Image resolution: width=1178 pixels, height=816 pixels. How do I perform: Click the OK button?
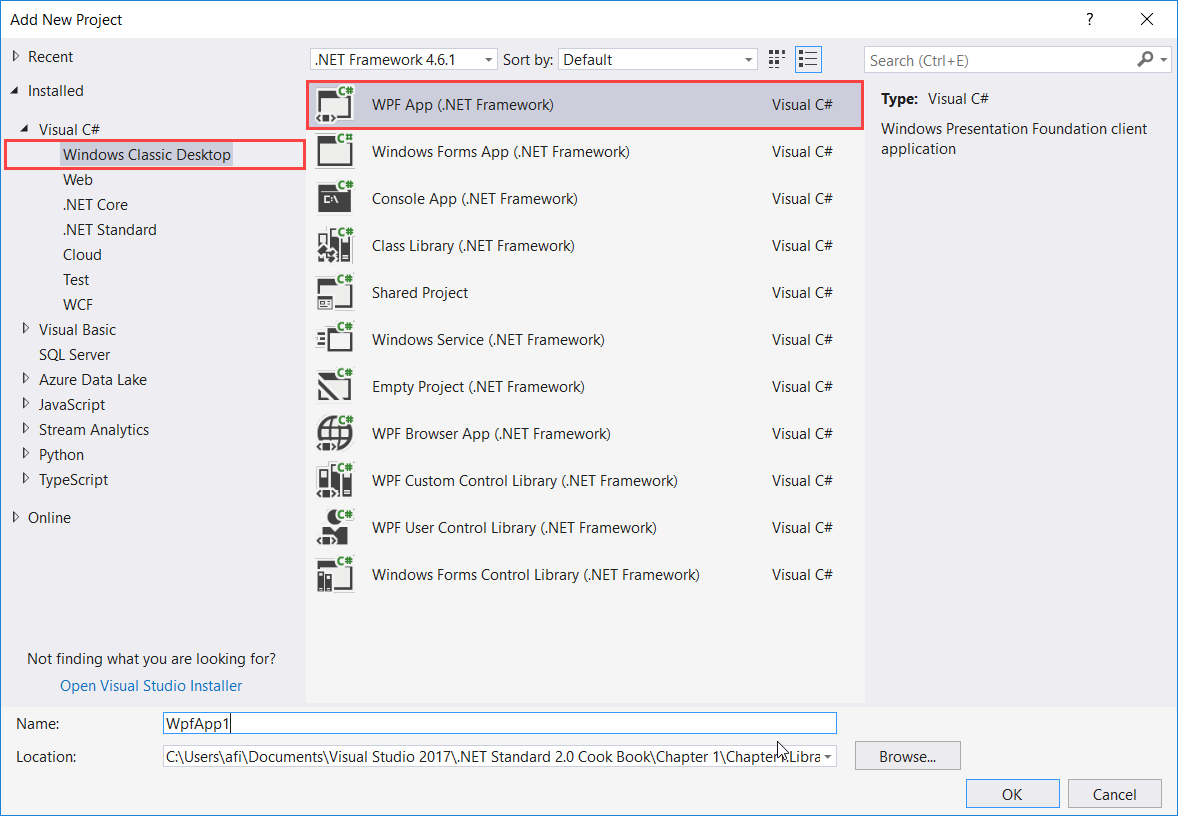tap(1012, 794)
